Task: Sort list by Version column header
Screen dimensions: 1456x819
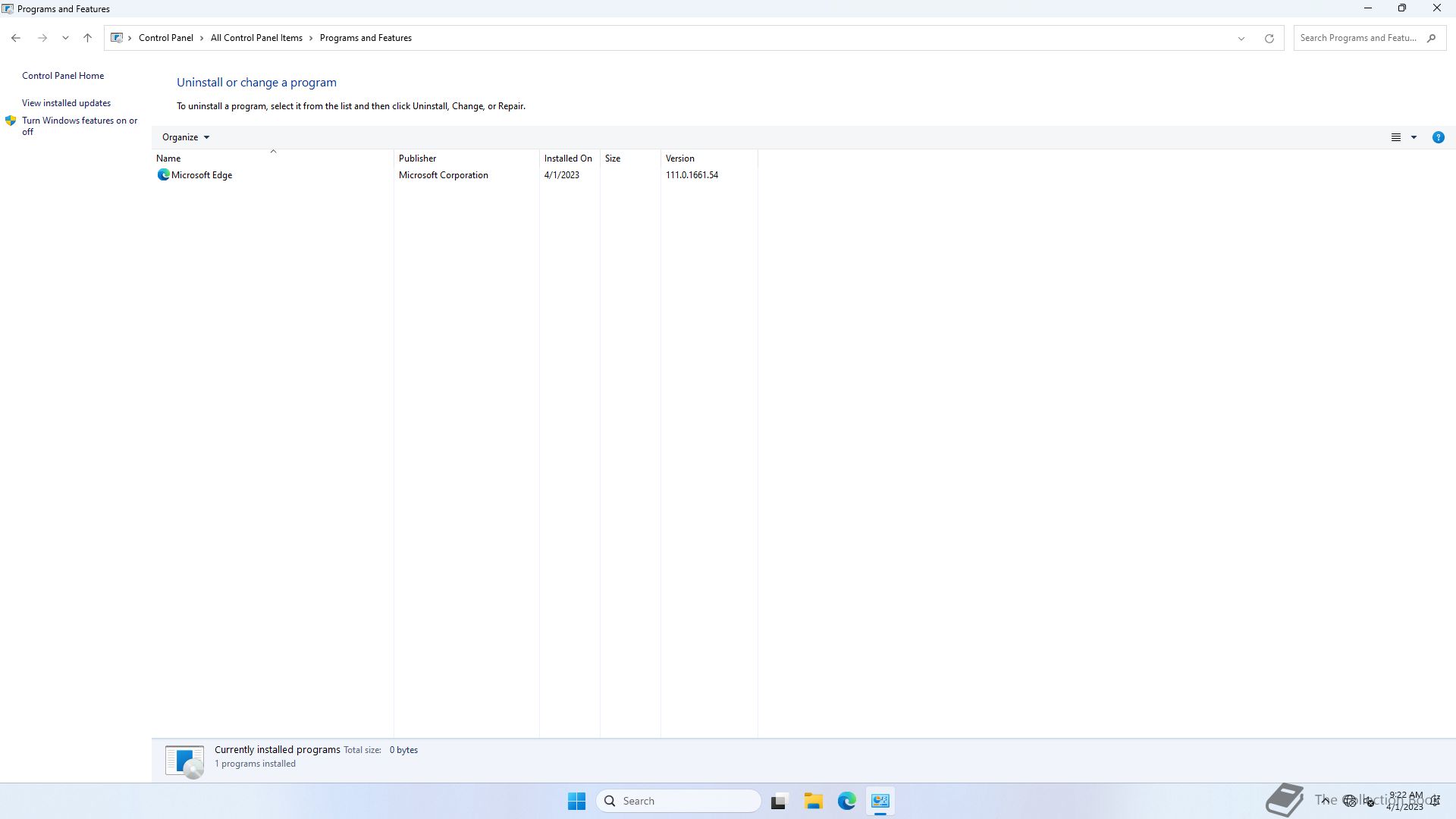Action: (709, 158)
